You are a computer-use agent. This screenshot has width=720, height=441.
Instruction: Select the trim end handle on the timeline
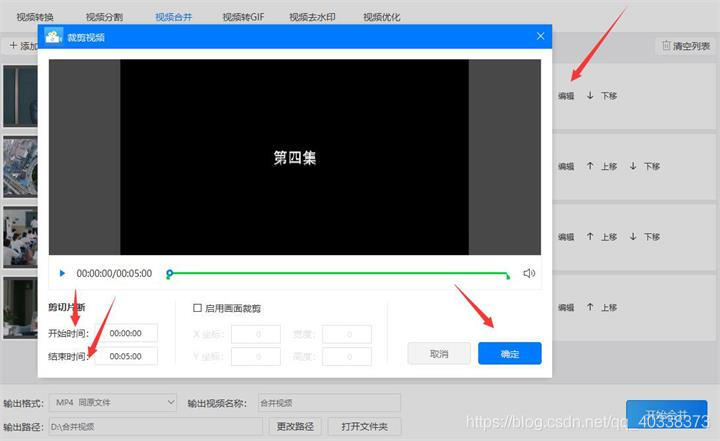pos(508,276)
